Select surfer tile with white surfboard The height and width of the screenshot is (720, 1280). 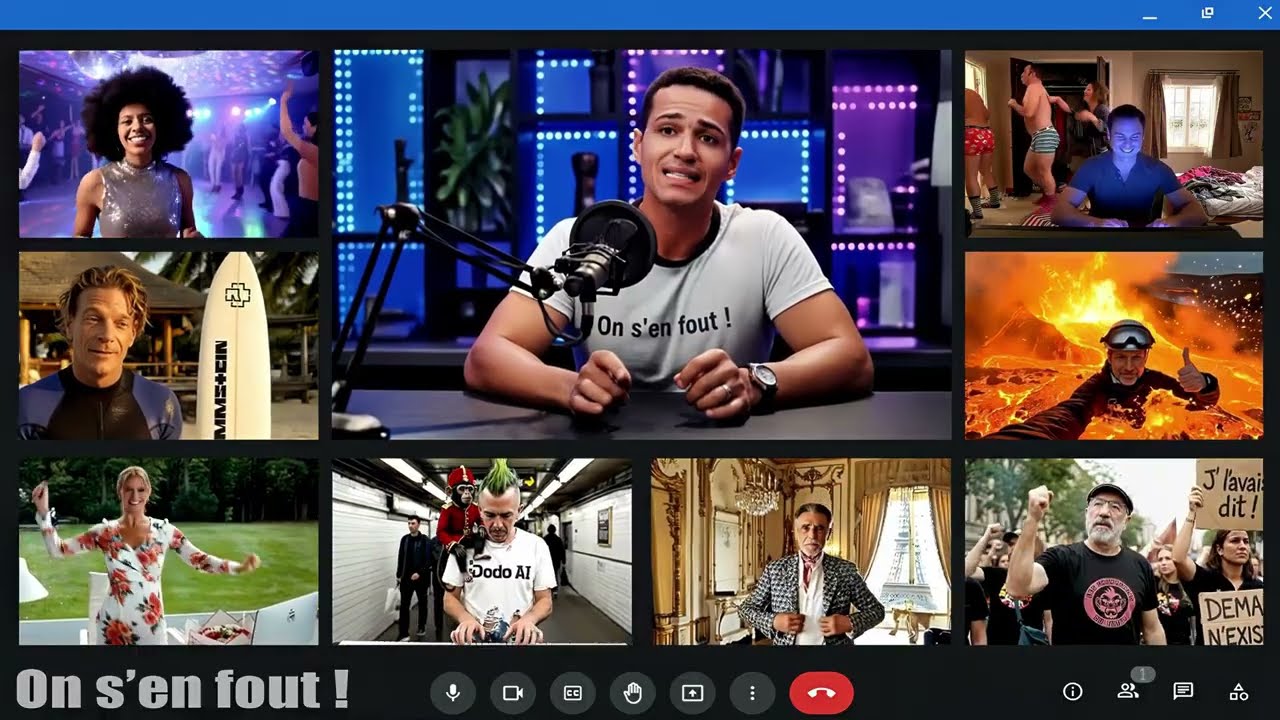click(x=169, y=346)
